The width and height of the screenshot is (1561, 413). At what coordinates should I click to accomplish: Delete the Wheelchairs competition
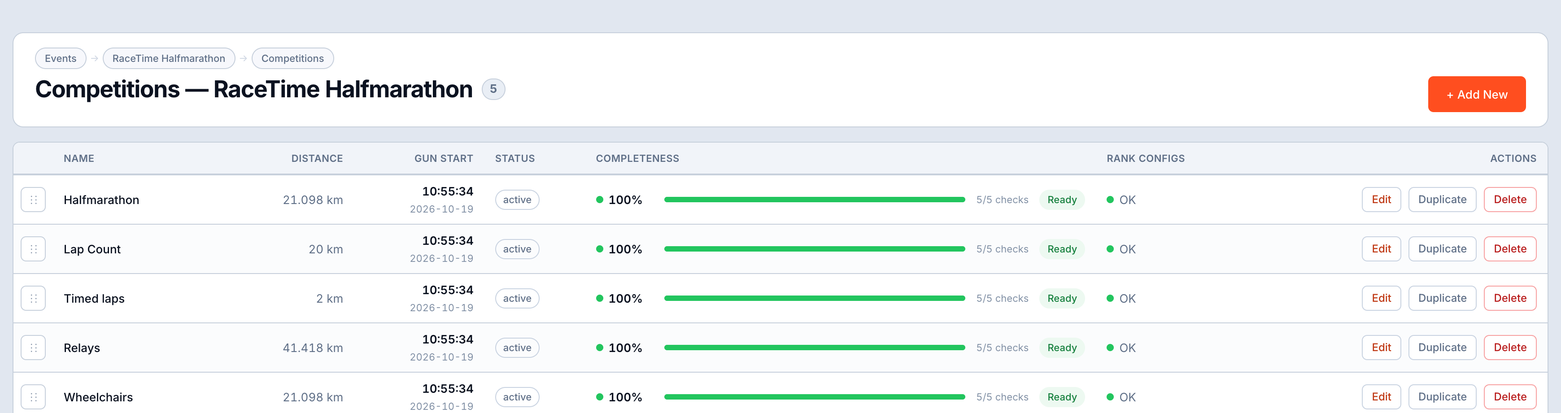[x=1510, y=397]
